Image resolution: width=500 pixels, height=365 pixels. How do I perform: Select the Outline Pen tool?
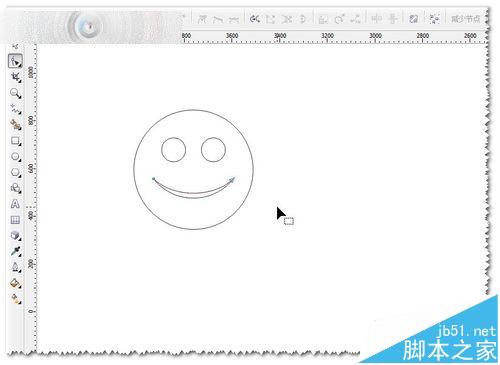coord(15,267)
